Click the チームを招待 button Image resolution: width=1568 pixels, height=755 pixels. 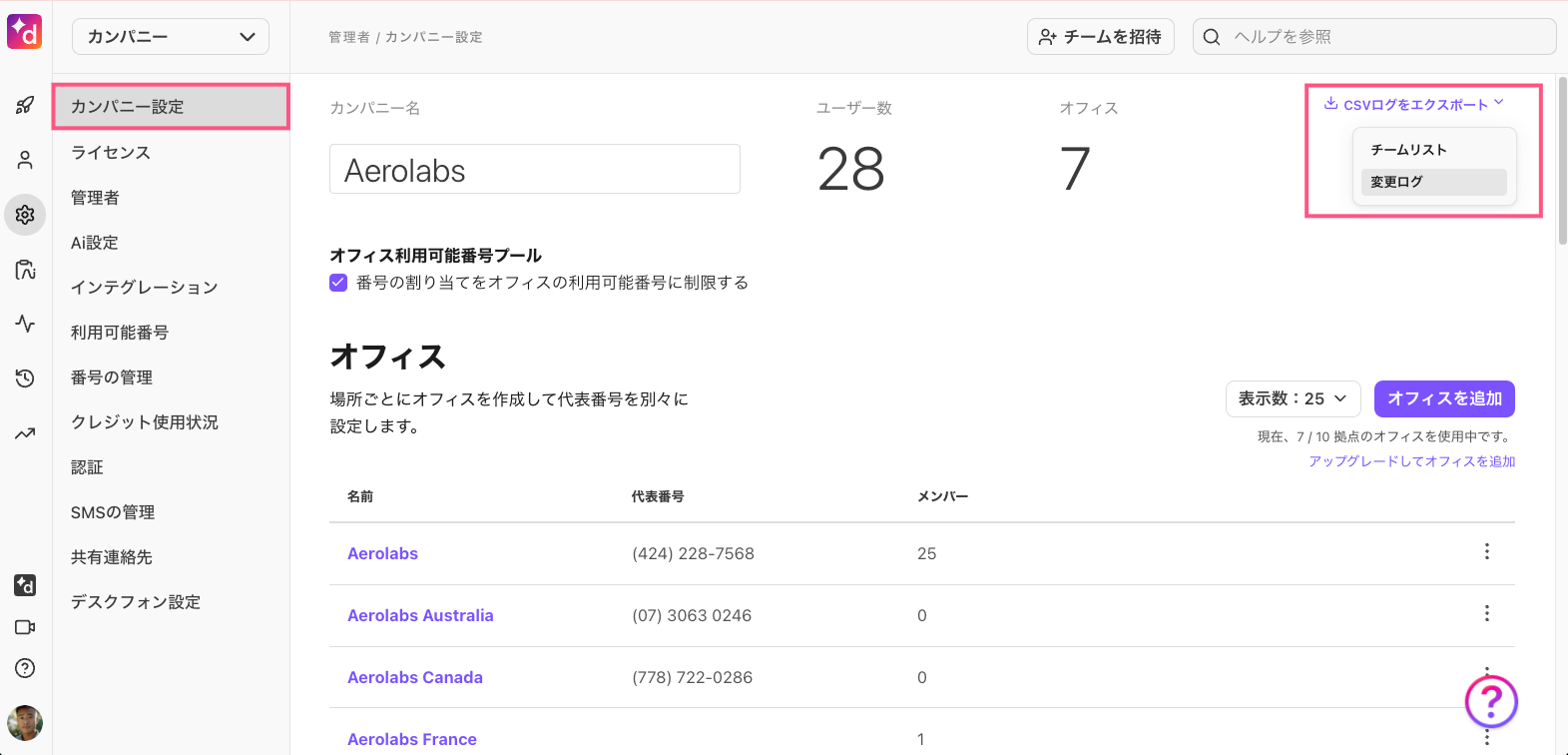coord(1100,37)
